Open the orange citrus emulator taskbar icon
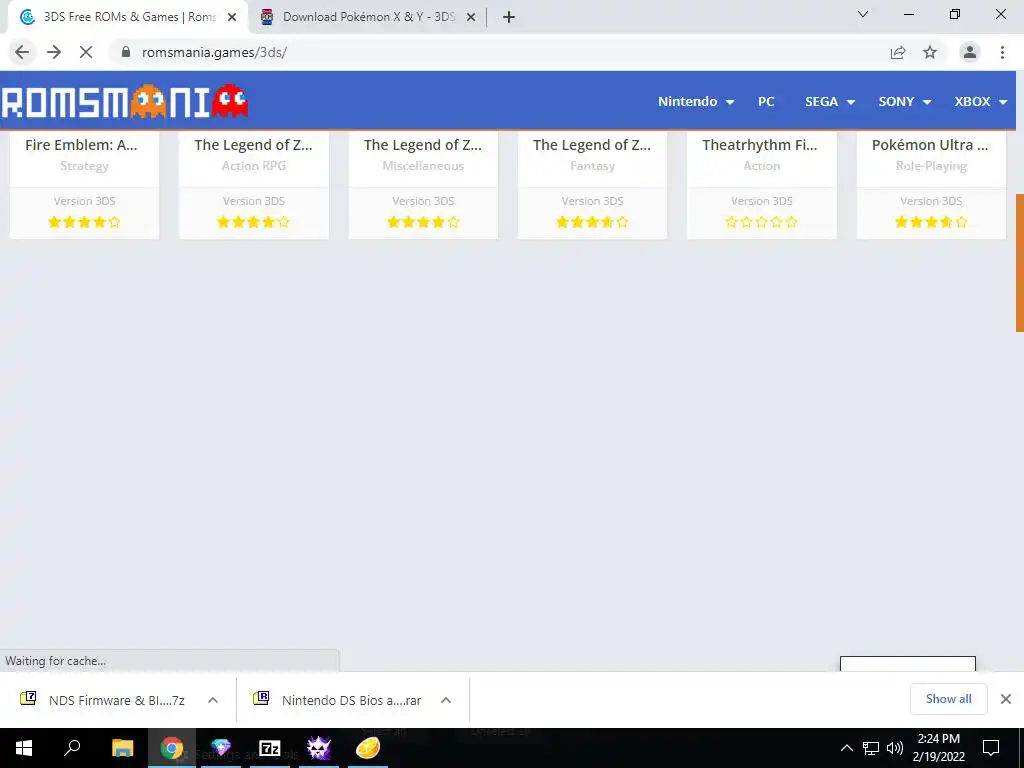Viewport: 1024px width, 768px height. coord(368,748)
